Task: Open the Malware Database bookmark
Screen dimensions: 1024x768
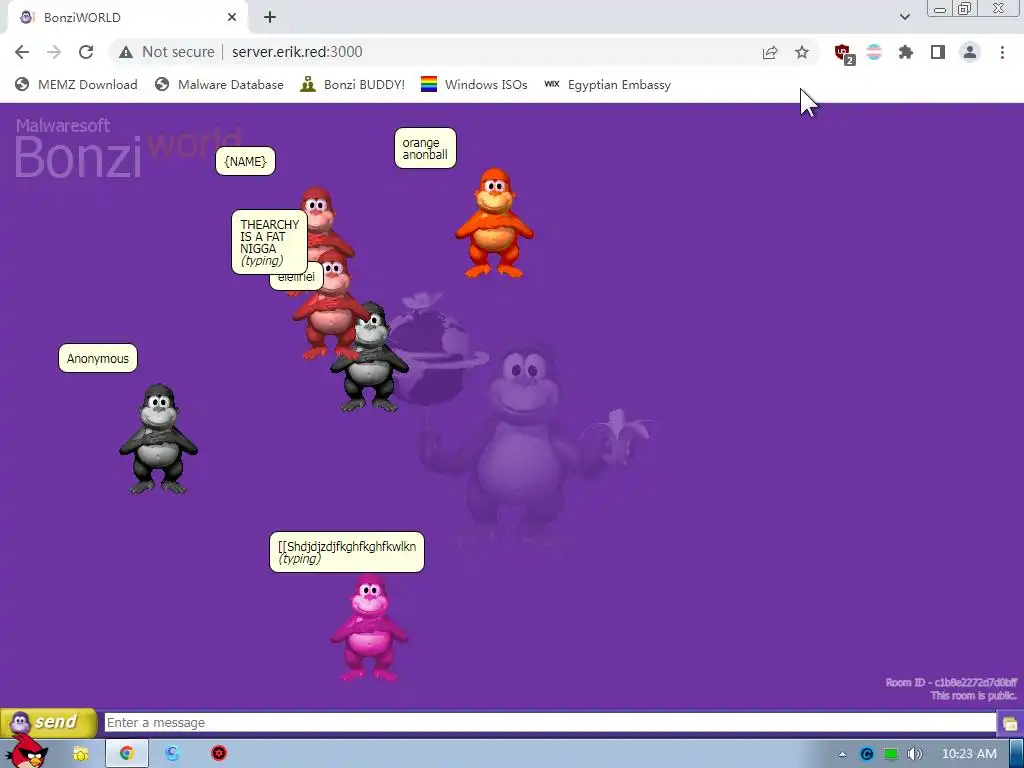Action: coord(219,84)
